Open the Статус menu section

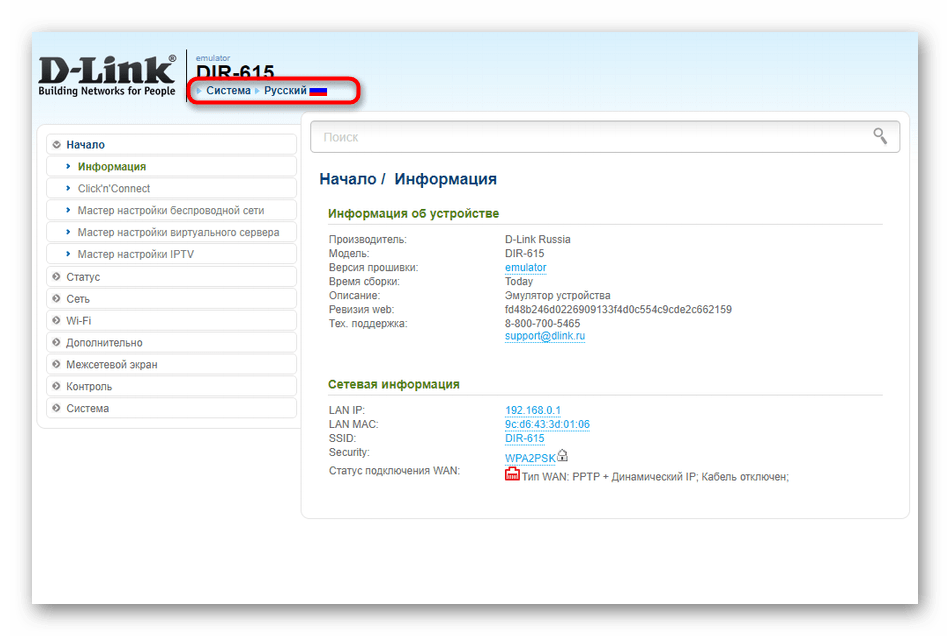click(x=171, y=277)
